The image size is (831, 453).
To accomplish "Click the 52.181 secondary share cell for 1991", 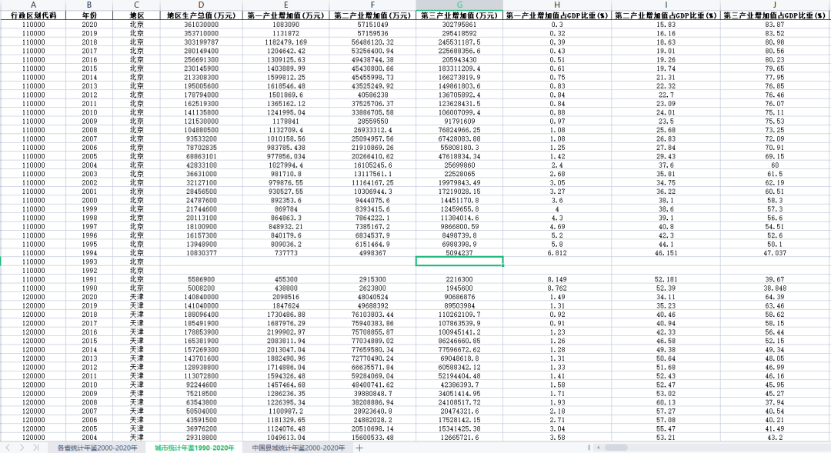I will pos(666,279).
